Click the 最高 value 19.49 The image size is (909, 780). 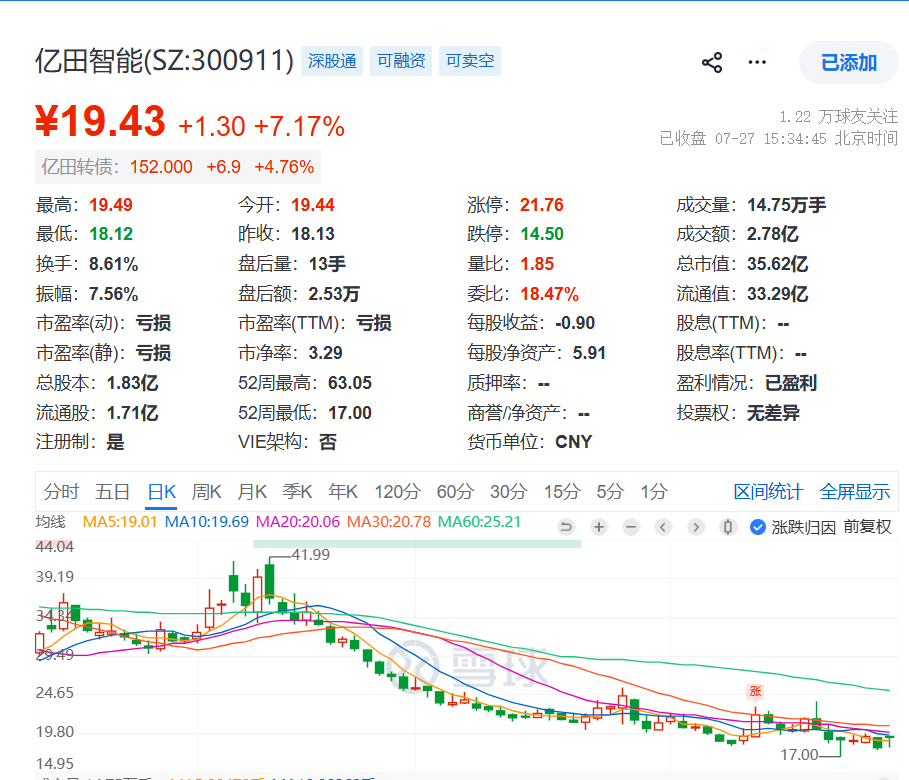pyautogui.click(x=111, y=205)
